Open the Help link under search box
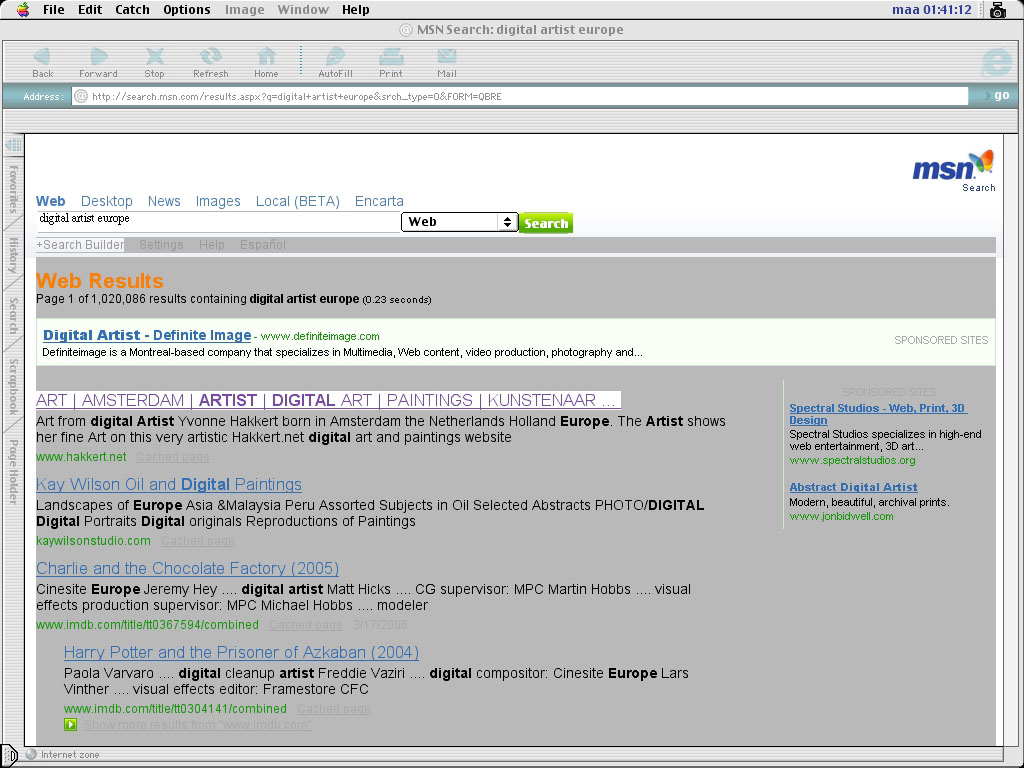Screen dimensions: 1024x768 point(212,245)
